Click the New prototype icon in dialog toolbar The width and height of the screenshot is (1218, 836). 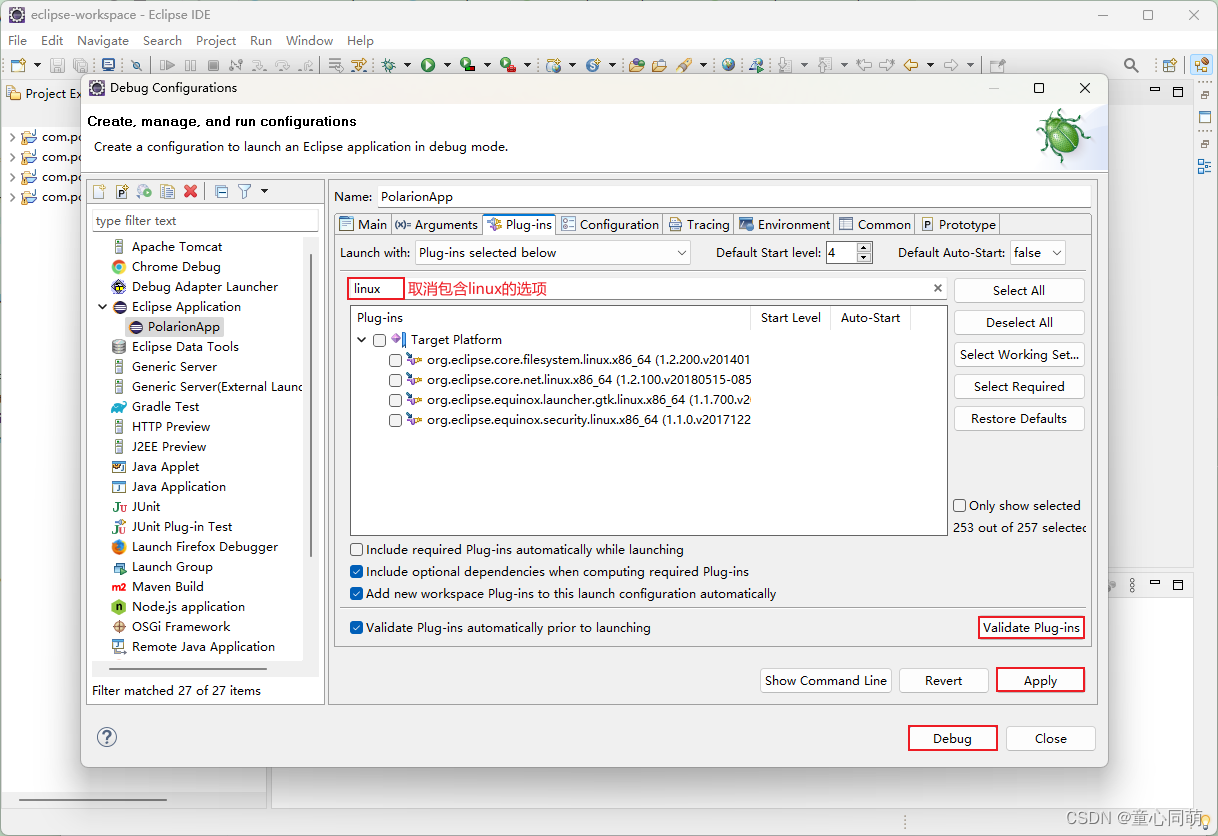point(122,191)
